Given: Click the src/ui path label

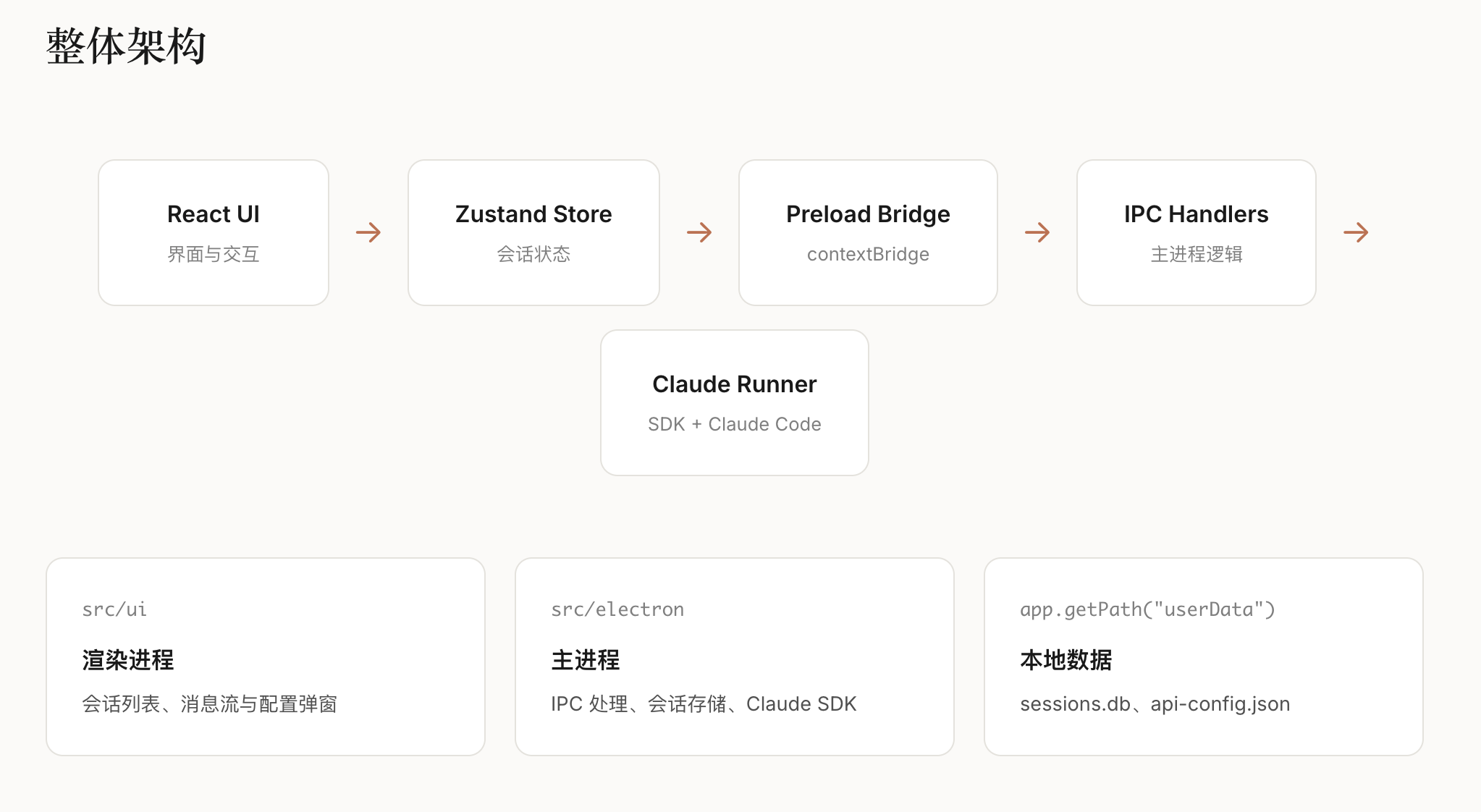Looking at the screenshot, I should tap(114, 609).
